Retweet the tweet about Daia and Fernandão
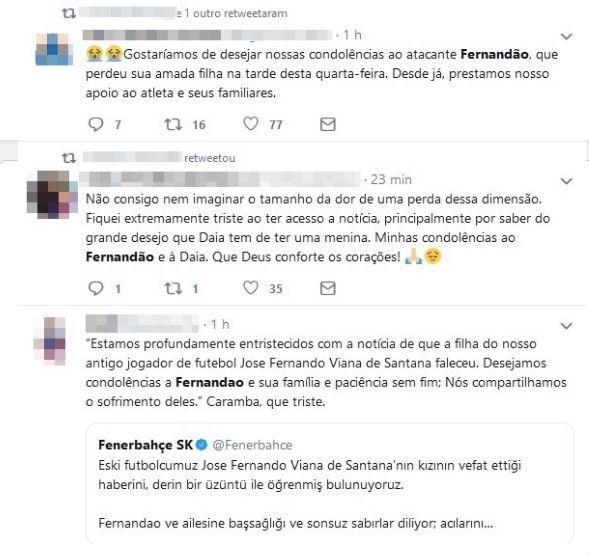 point(173,288)
